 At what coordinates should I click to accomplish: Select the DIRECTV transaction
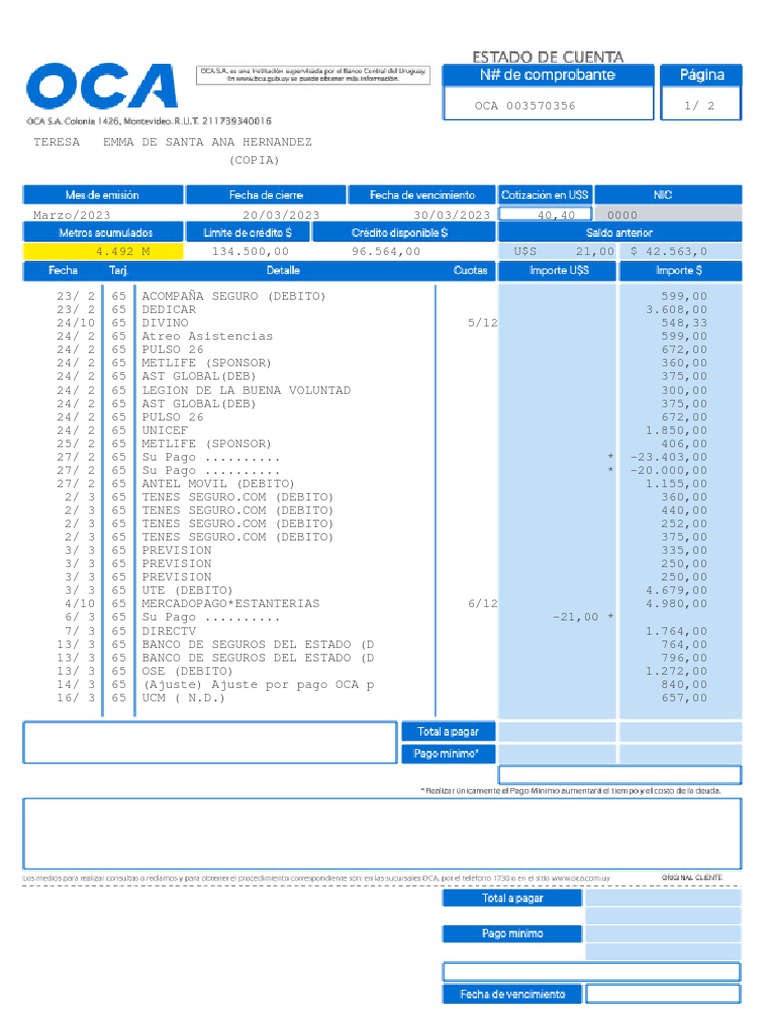pyautogui.click(x=168, y=632)
